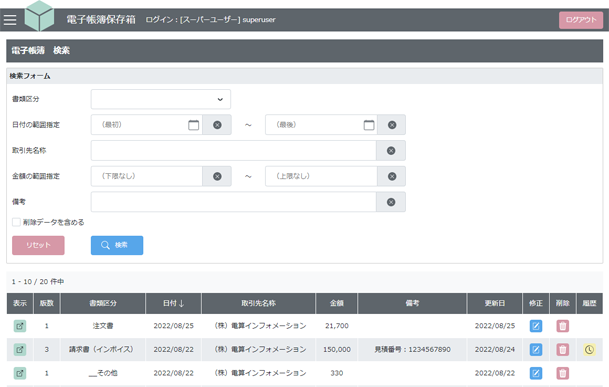Delete the その他 row
Image resolution: width=609 pixels, height=387 pixels.
pos(562,373)
